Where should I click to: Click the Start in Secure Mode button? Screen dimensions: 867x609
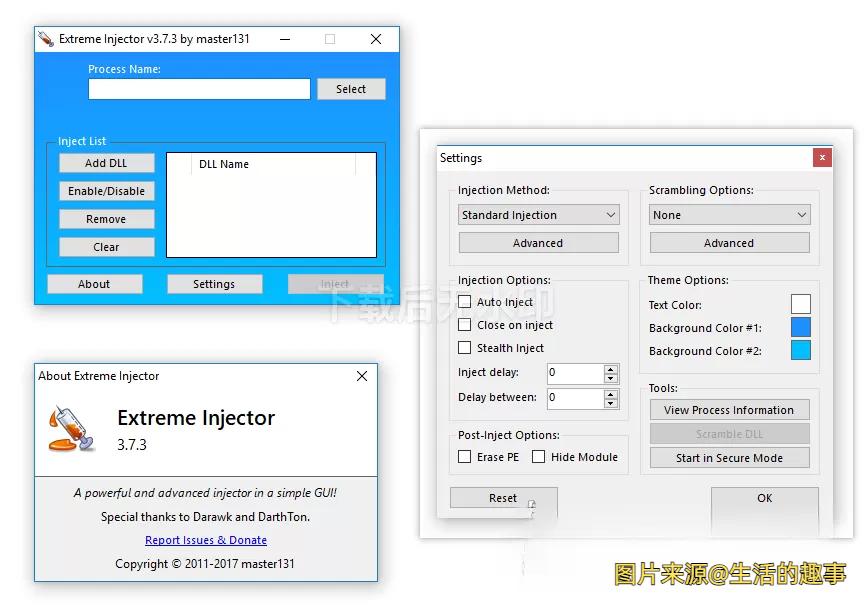pyautogui.click(x=729, y=458)
